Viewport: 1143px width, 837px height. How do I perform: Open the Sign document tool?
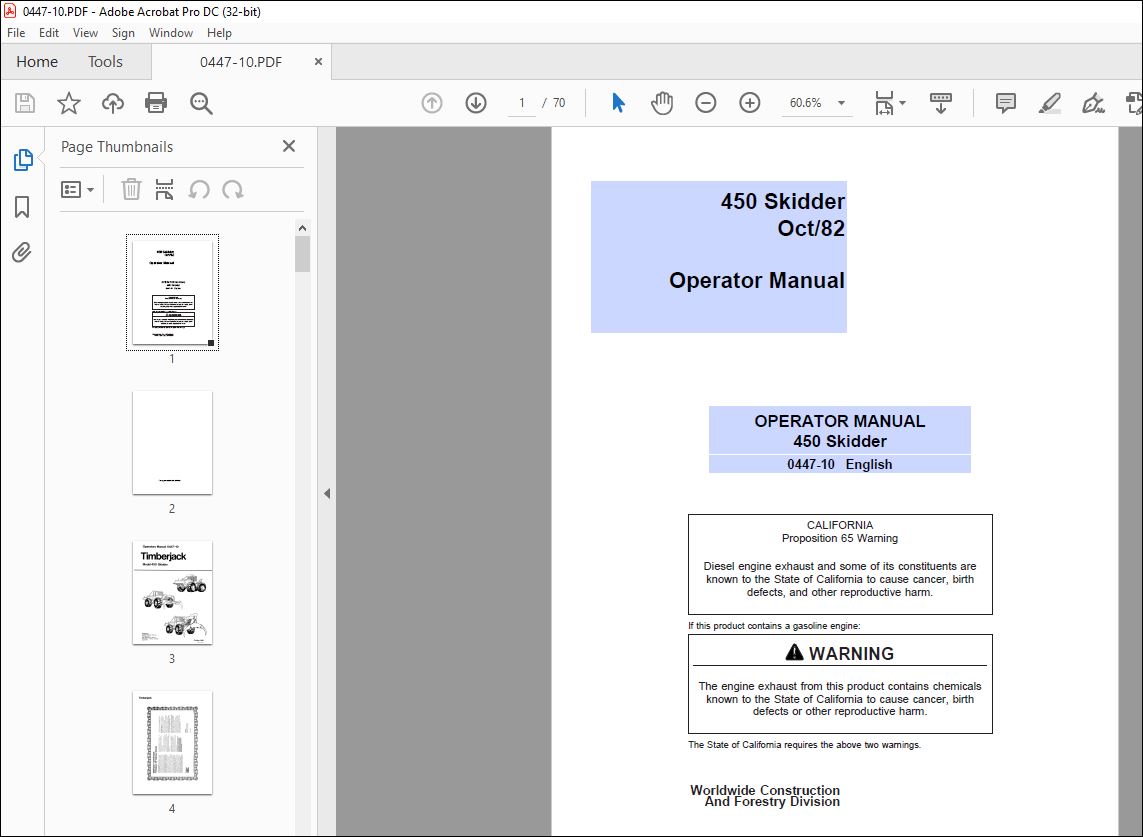(1093, 103)
